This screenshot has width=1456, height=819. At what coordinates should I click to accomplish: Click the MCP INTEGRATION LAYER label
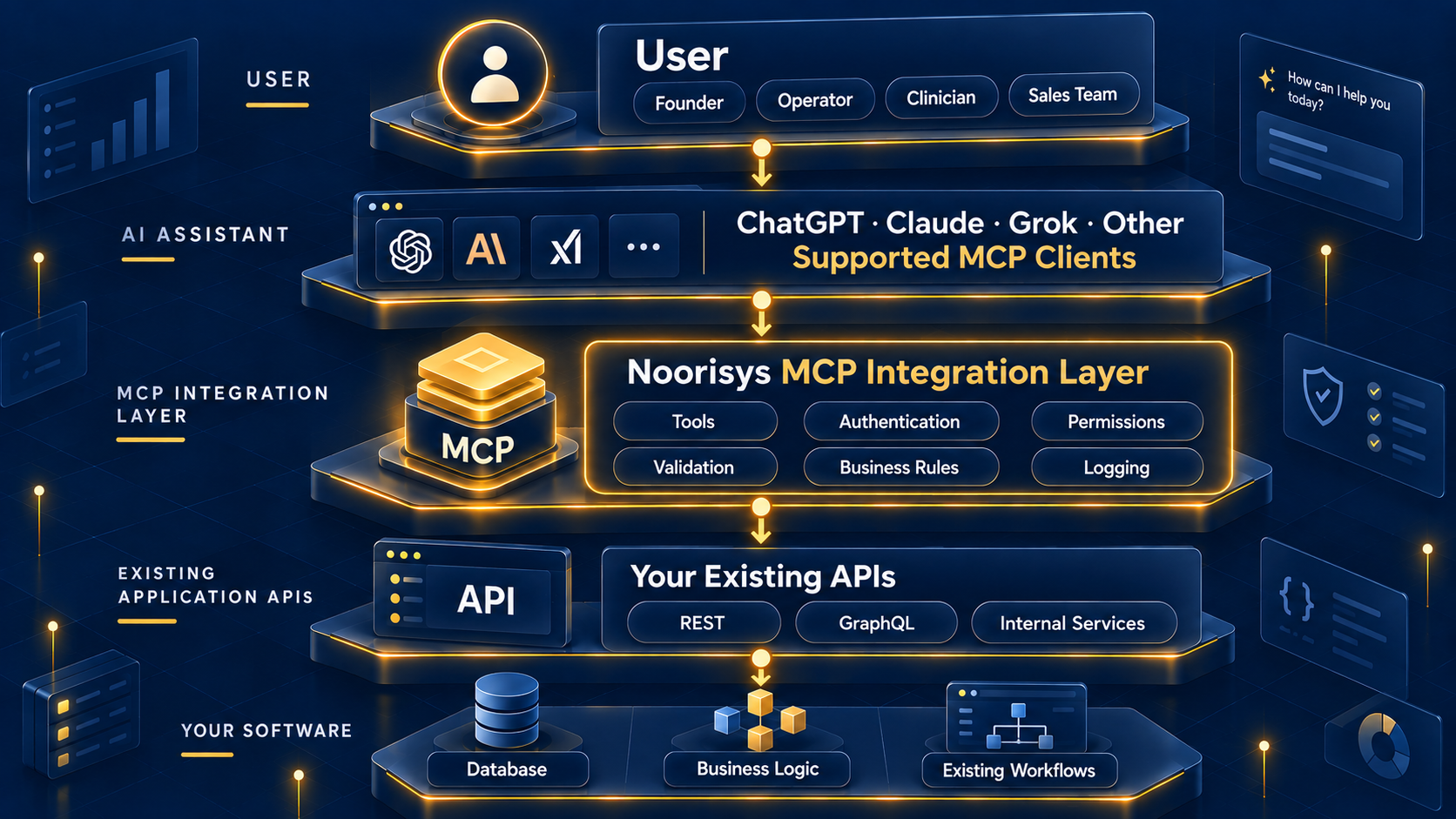223,404
